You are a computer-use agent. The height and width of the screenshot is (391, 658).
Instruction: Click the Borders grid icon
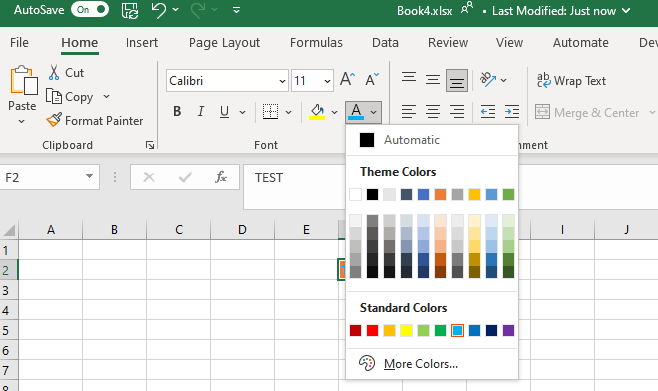270,112
